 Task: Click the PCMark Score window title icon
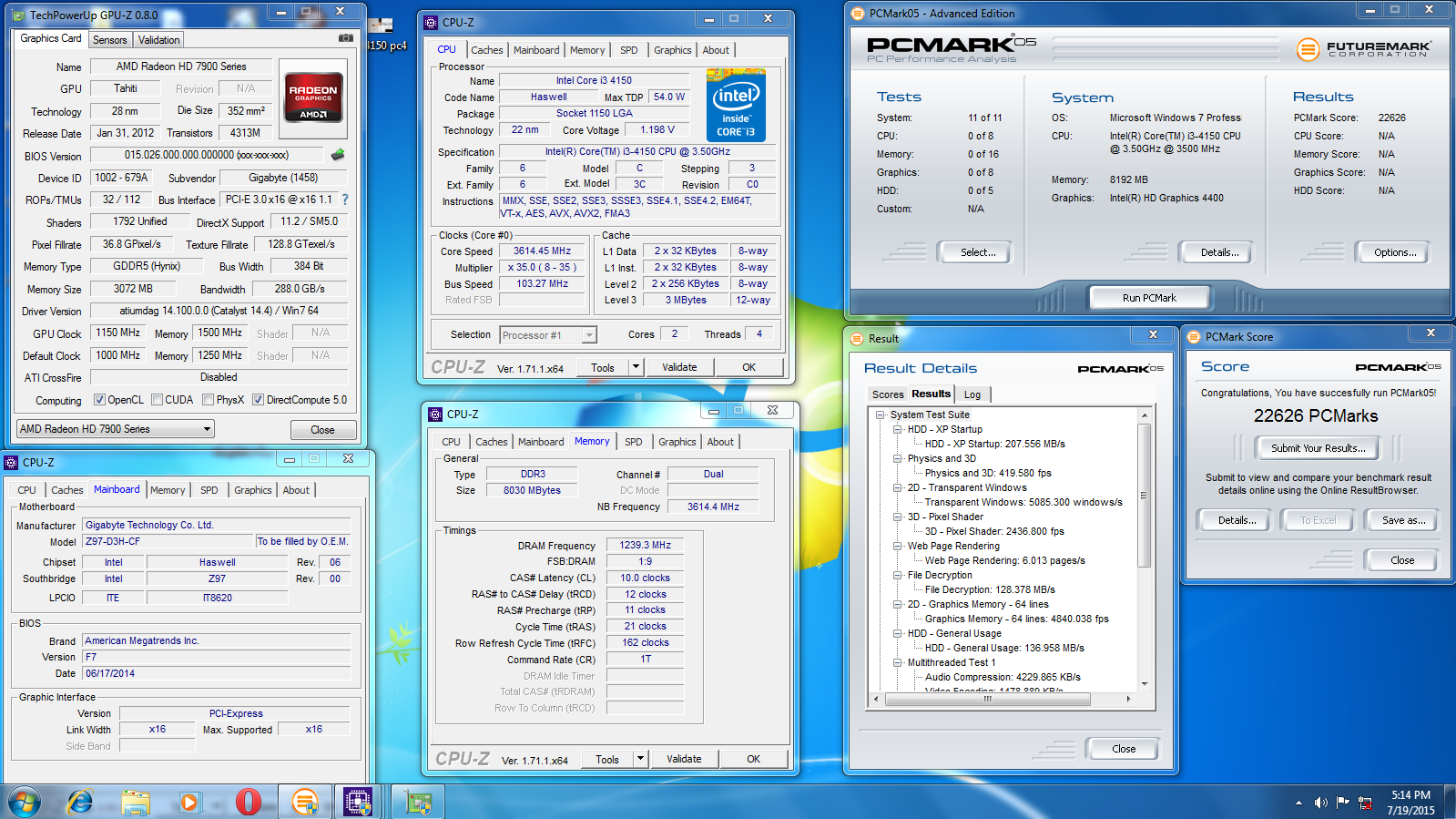(1194, 337)
